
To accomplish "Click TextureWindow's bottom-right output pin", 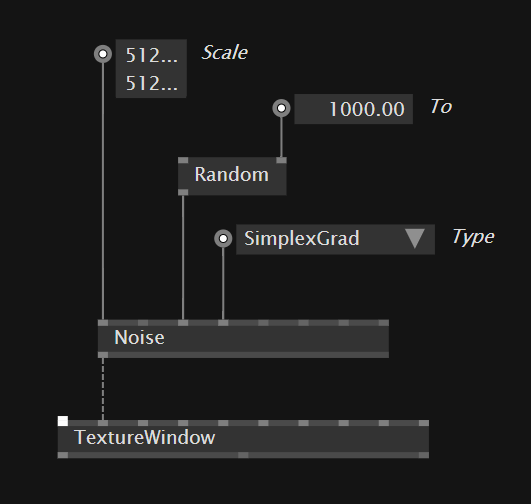I will [424, 455].
